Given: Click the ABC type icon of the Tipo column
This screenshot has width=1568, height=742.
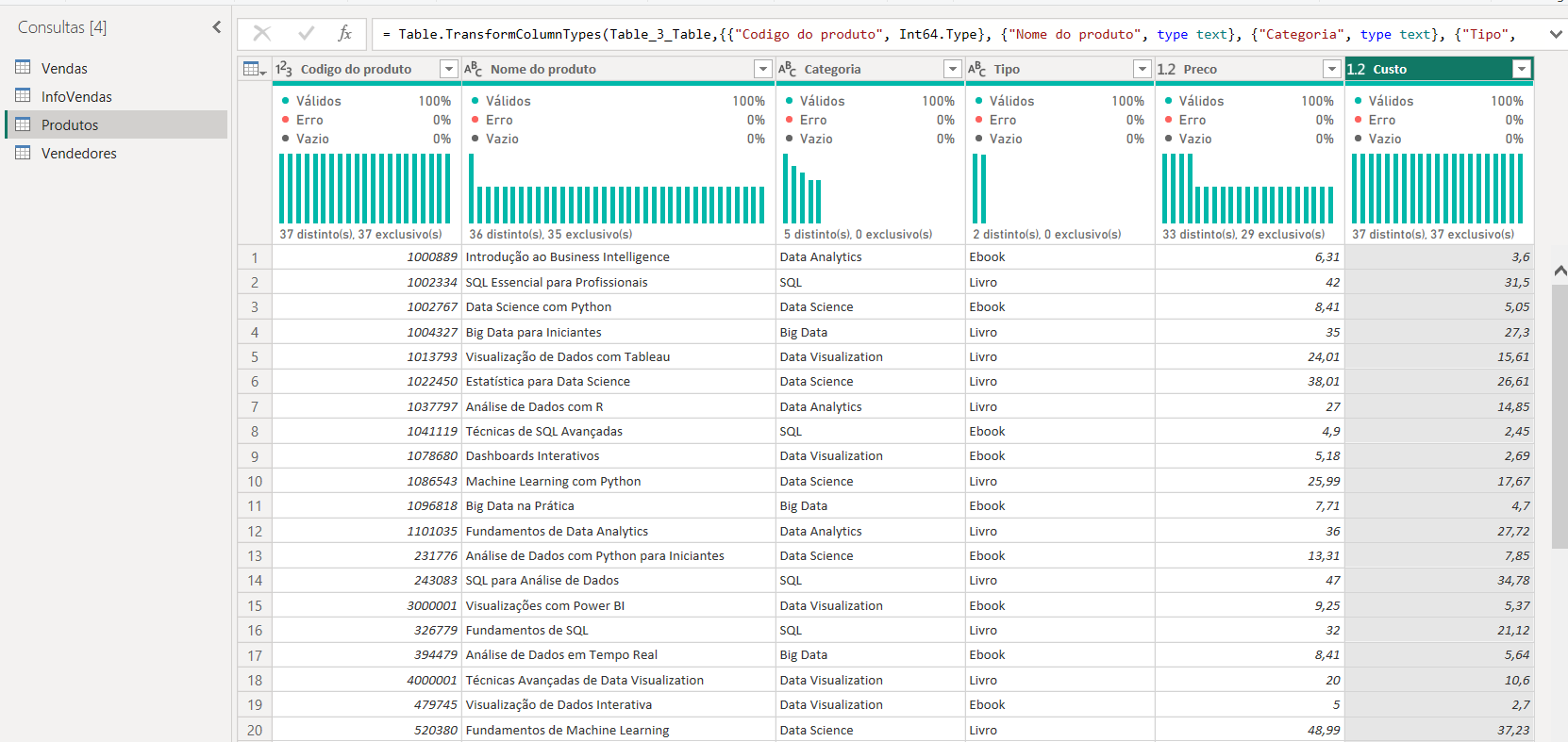Looking at the screenshot, I should (x=977, y=69).
